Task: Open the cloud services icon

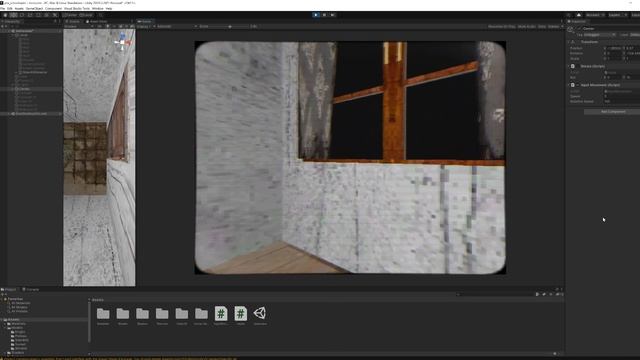Action: [578, 15]
